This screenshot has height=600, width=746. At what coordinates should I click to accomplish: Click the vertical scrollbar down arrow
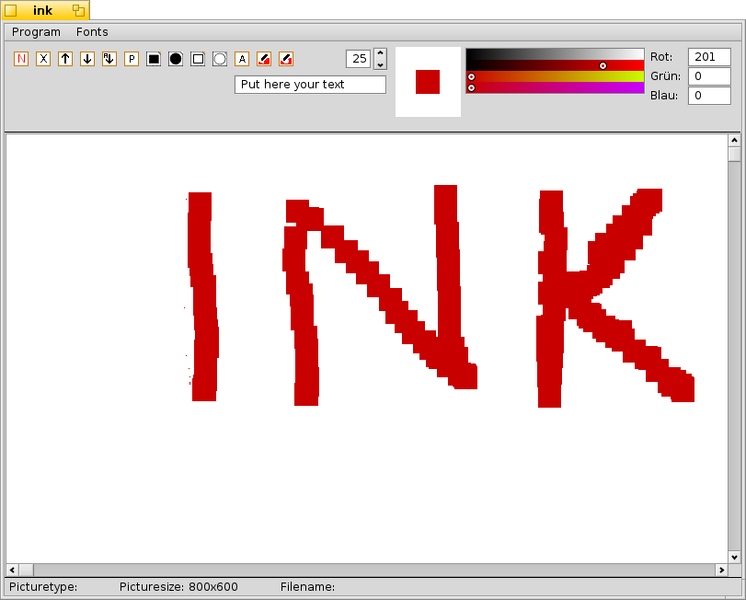pyautogui.click(x=734, y=557)
